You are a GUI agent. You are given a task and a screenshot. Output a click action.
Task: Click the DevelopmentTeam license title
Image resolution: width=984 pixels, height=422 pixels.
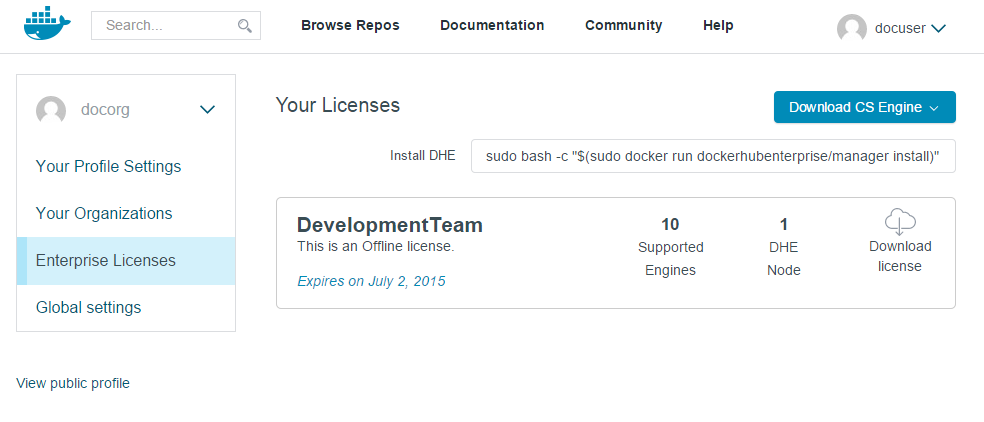[390, 225]
